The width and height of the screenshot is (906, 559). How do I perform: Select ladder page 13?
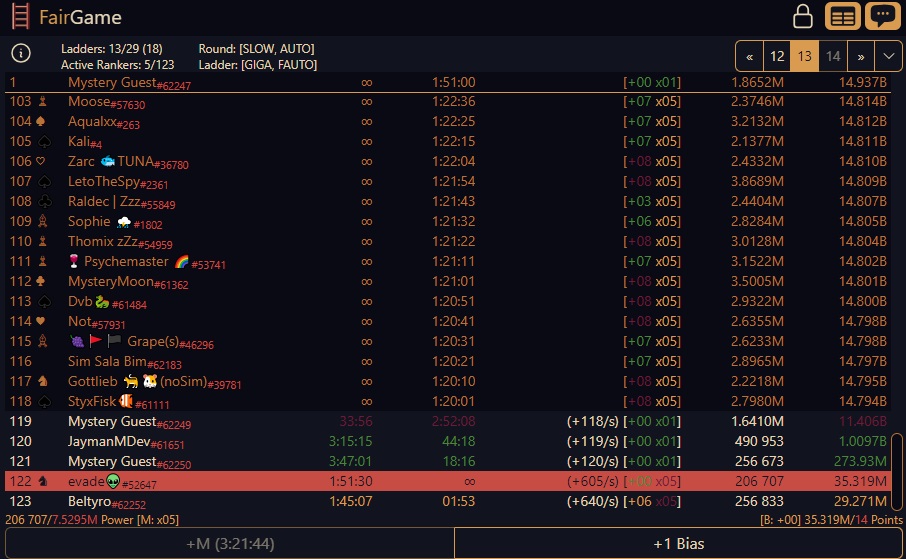pyautogui.click(x=804, y=56)
